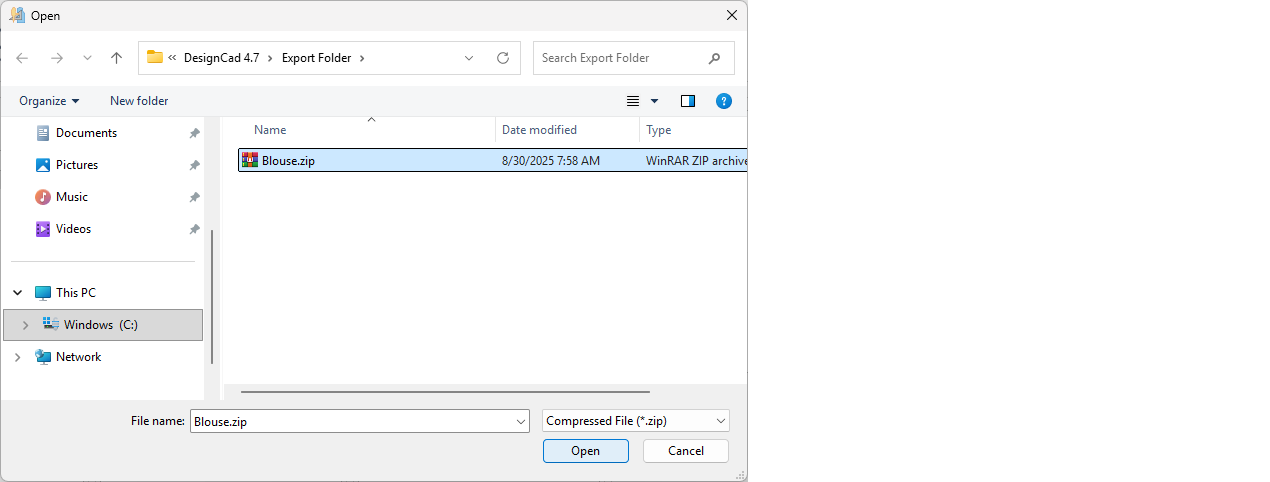Toggle the preview pane
The height and width of the screenshot is (482, 1270).
coord(688,101)
